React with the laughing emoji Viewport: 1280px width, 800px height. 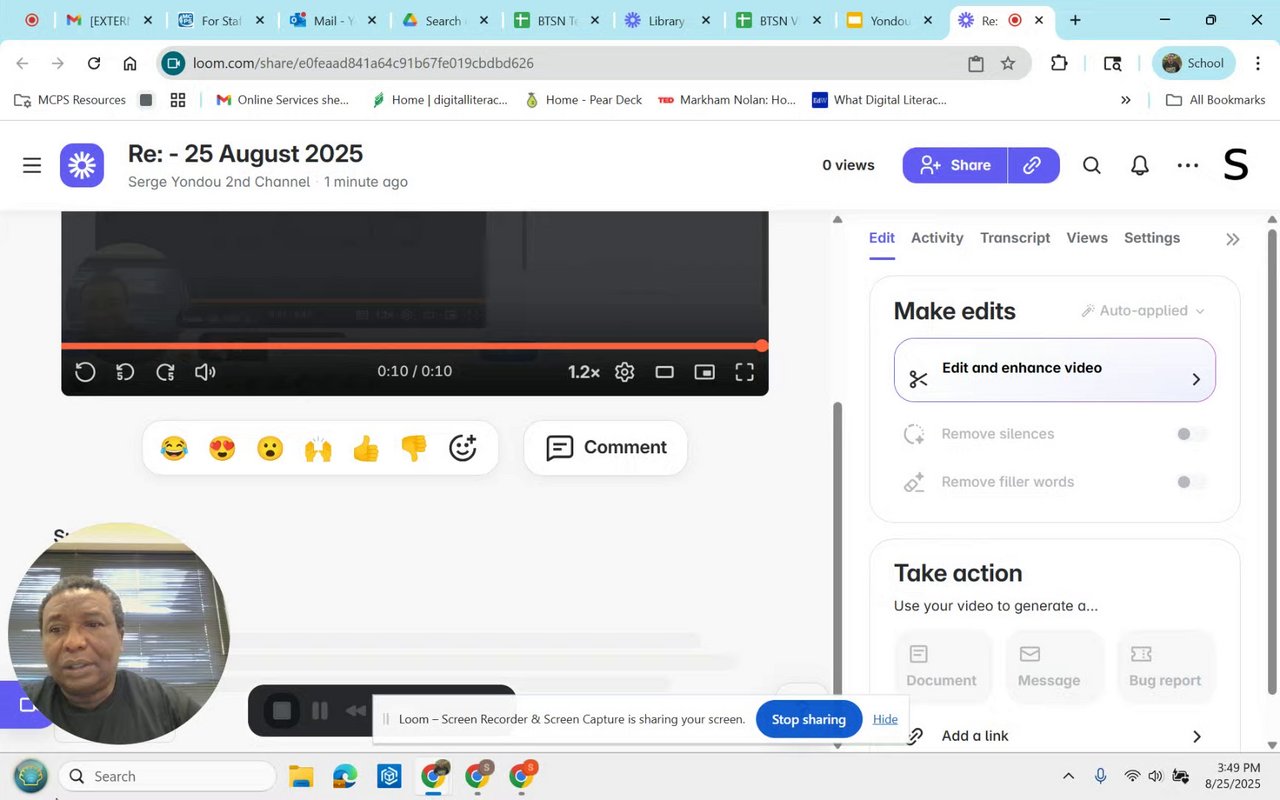pos(174,448)
